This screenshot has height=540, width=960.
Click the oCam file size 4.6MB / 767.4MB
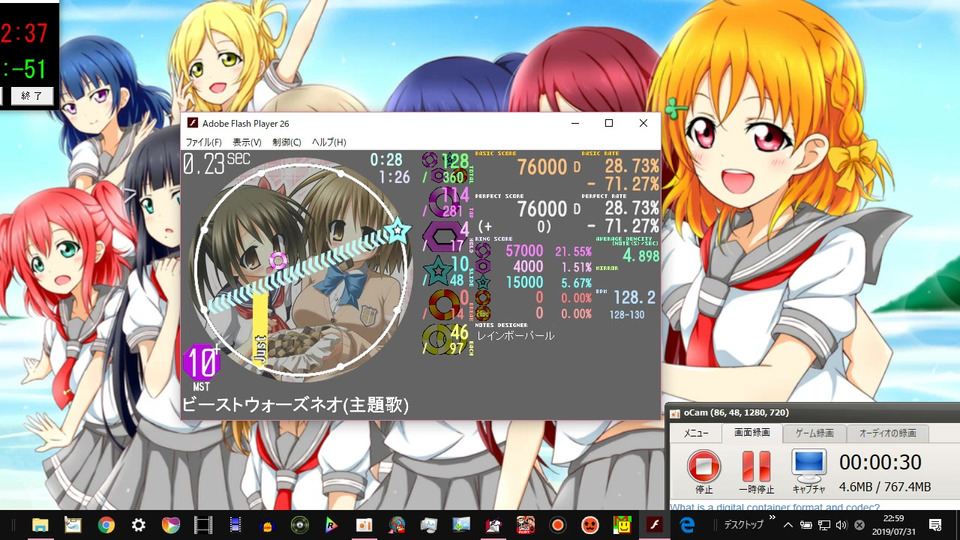point(885,487)
